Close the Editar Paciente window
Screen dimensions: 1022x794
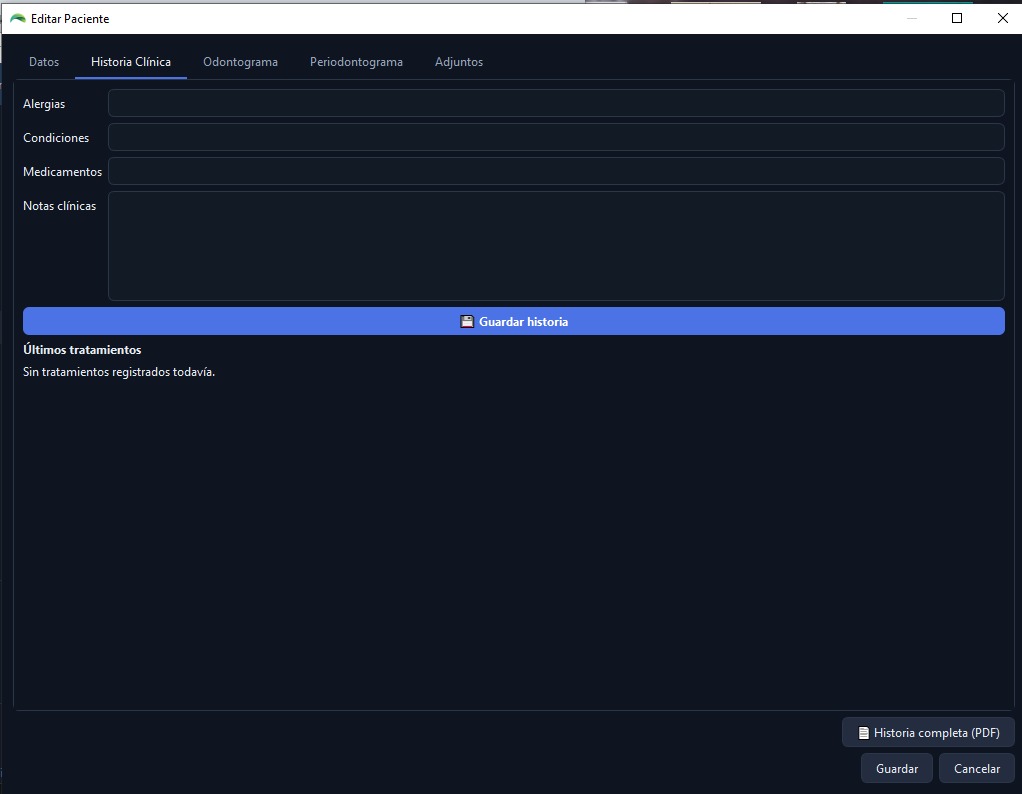1002,18
